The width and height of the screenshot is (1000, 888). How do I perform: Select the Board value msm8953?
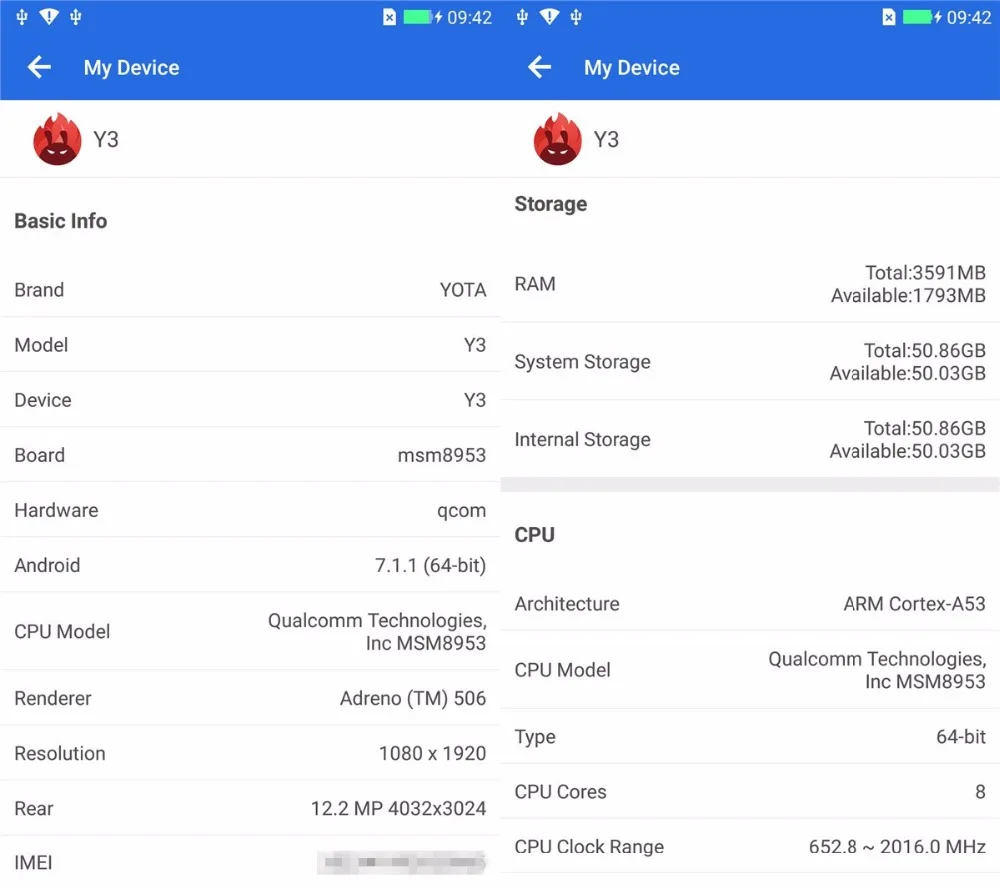click(x=442, y=455)
